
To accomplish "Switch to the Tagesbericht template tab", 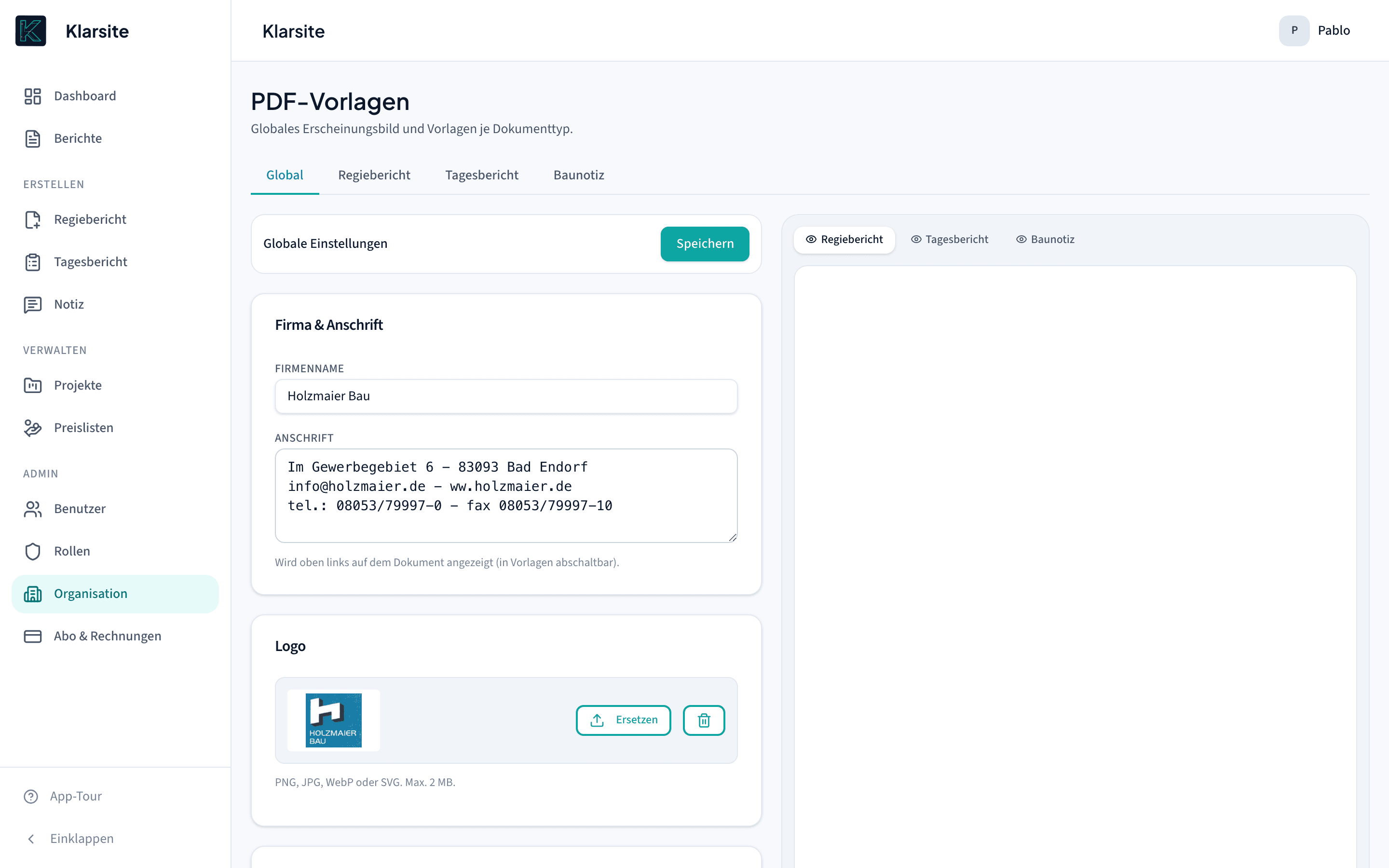I will click(481, 175).
